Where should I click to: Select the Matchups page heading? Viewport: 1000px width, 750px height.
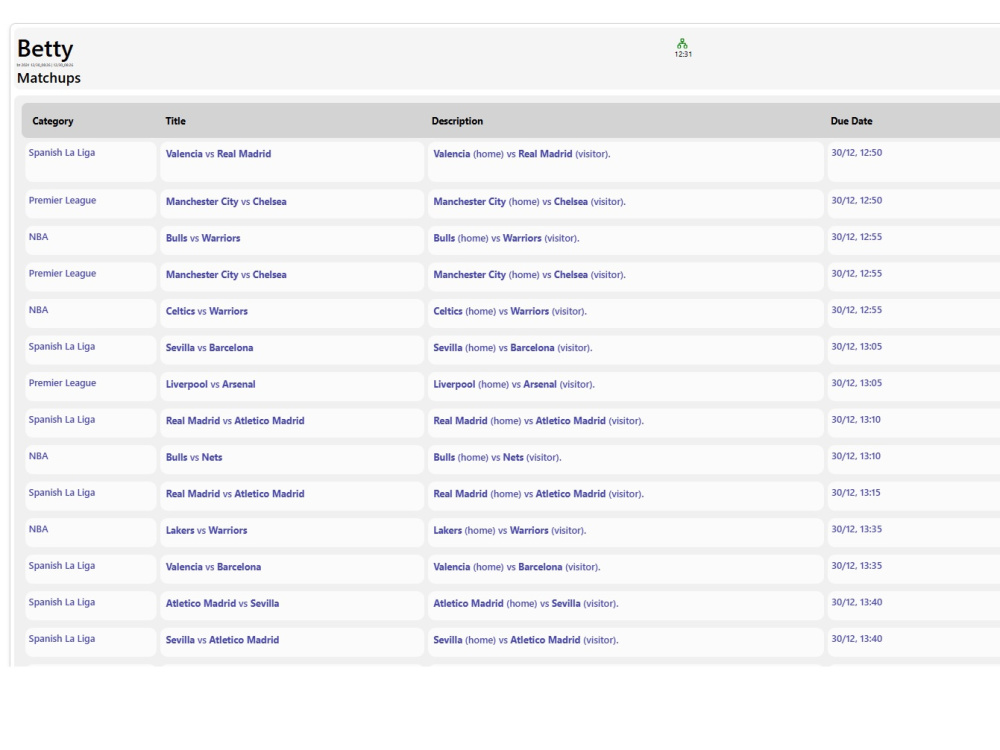pyautogui.click(x=48, y=78)
